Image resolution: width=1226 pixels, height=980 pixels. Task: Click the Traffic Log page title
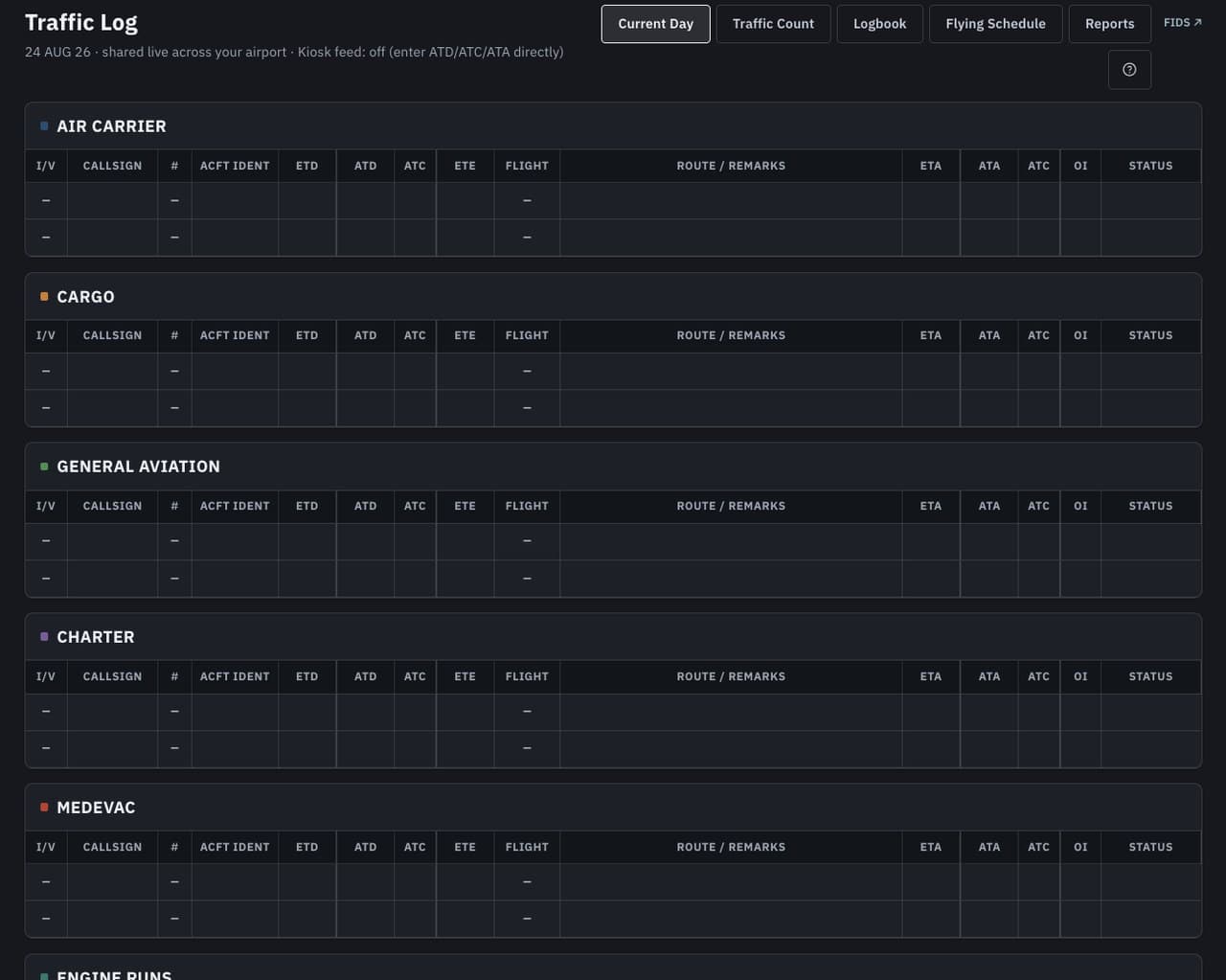[x=81, y=22]
